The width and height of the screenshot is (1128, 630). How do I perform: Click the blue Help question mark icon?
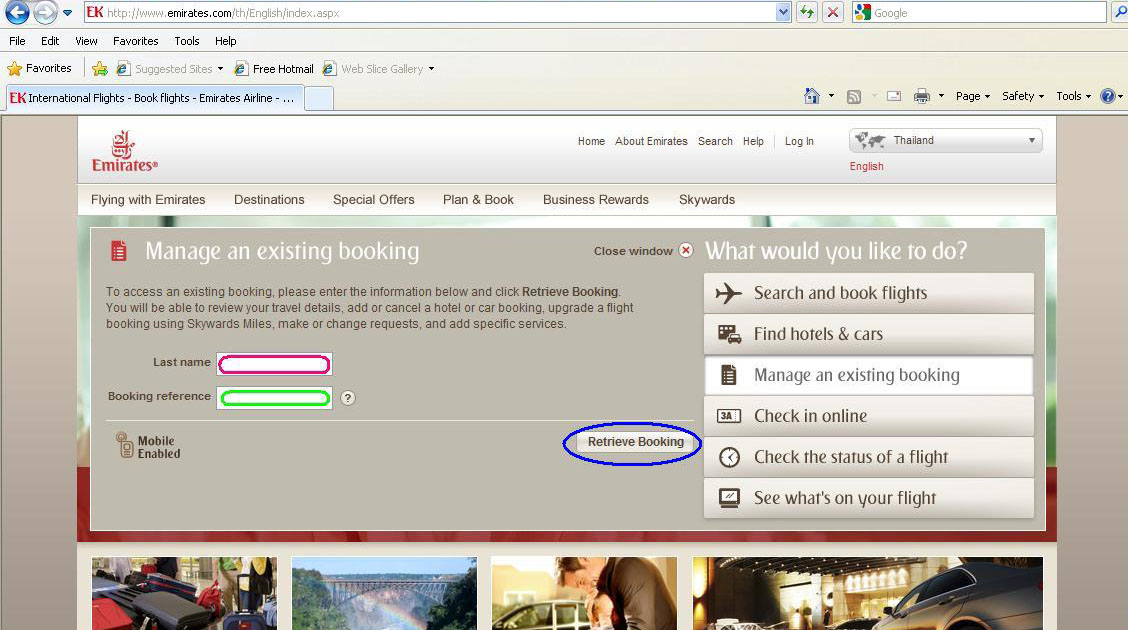[x=1108, y=96]
